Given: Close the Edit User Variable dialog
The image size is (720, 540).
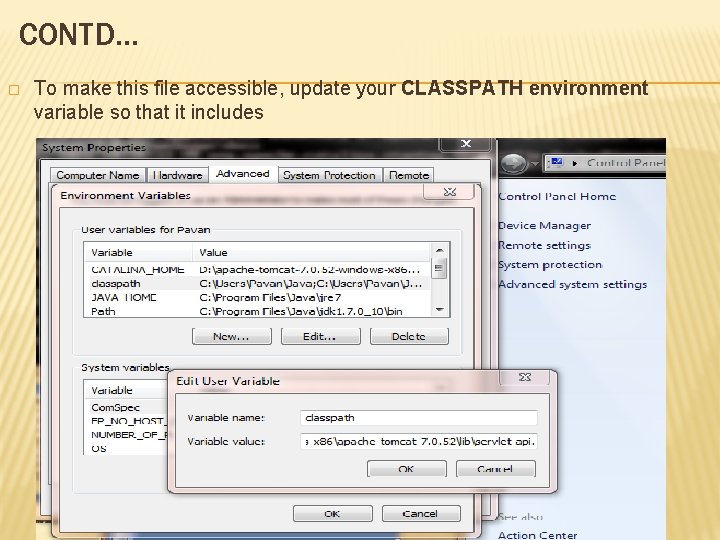Looking at the screenshot, I should pos(524,377).
